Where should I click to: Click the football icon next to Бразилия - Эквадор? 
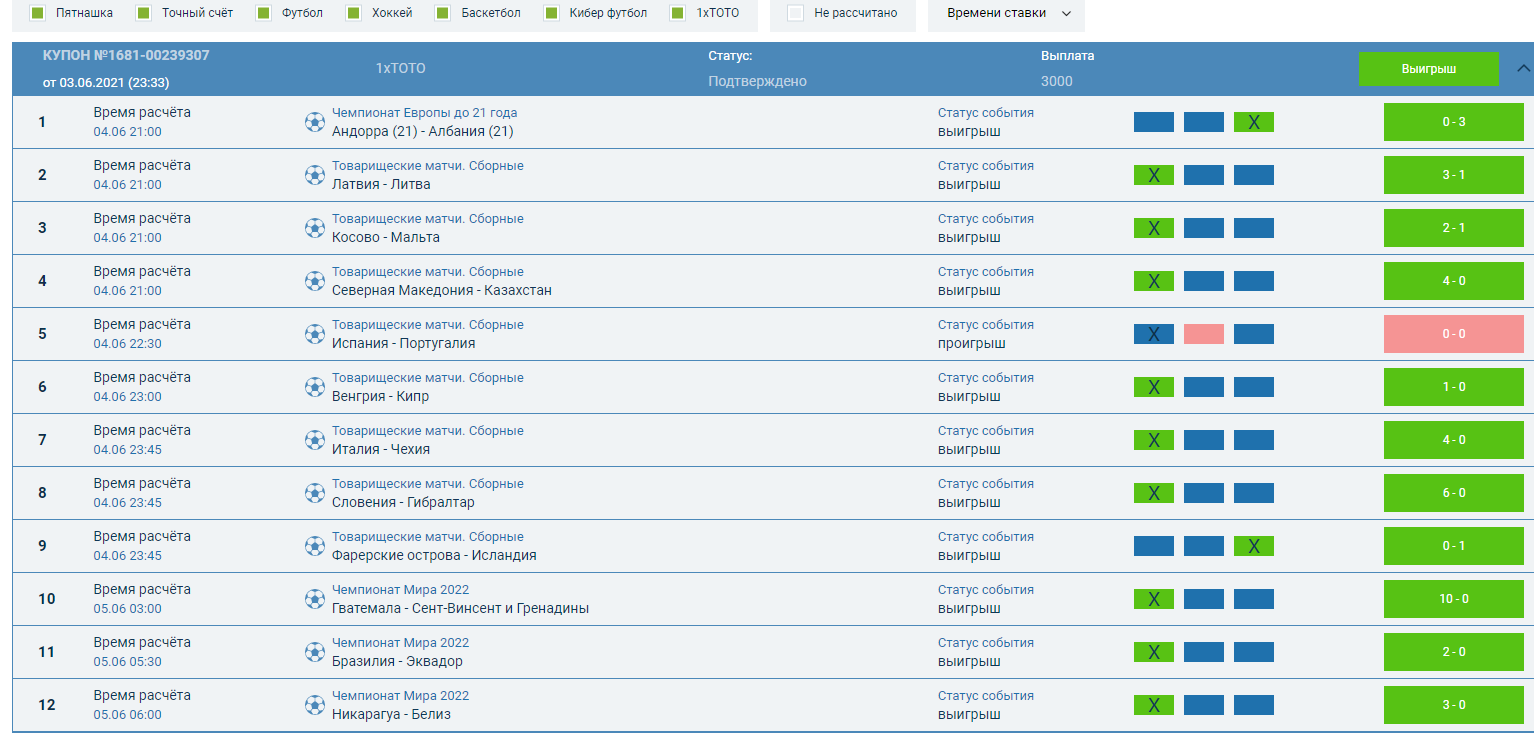pos(315,652)
